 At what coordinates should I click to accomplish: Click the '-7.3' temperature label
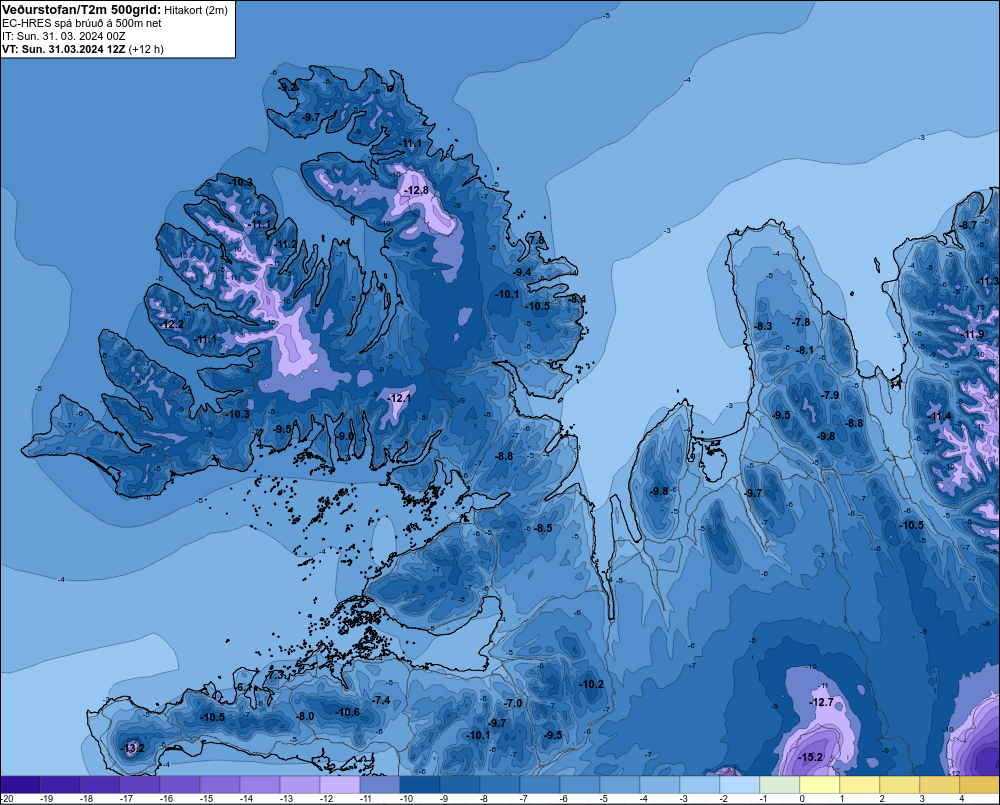(x=276, y=674)
